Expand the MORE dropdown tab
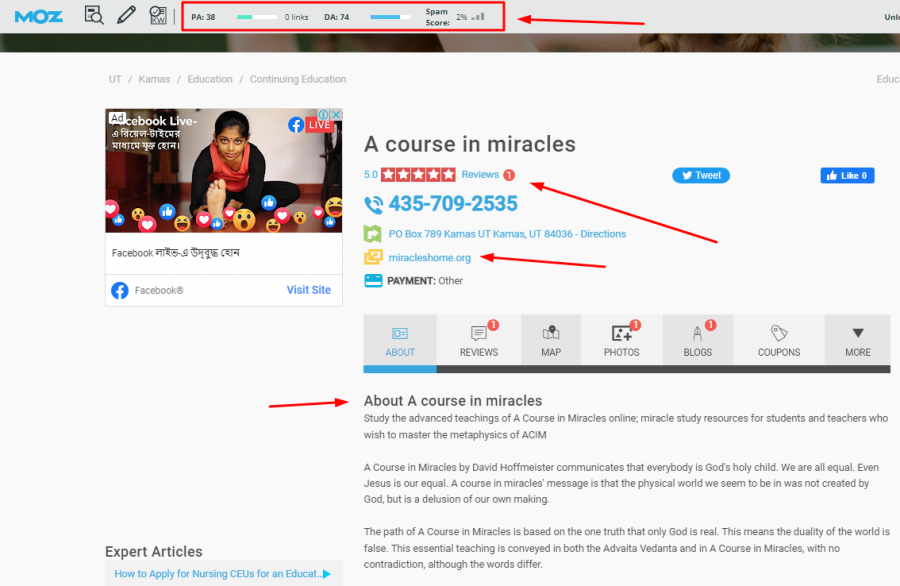 pyautogui.click(x=858, y=341)
